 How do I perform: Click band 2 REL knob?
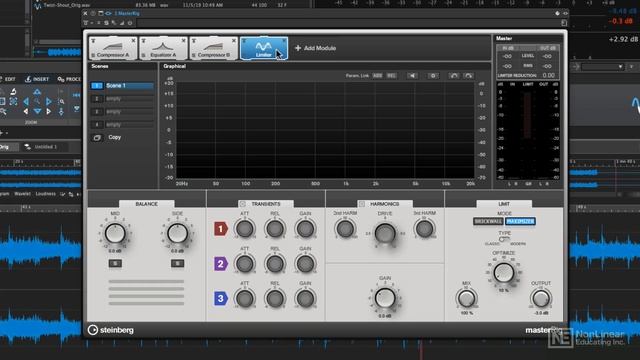(x=275, y=264)
